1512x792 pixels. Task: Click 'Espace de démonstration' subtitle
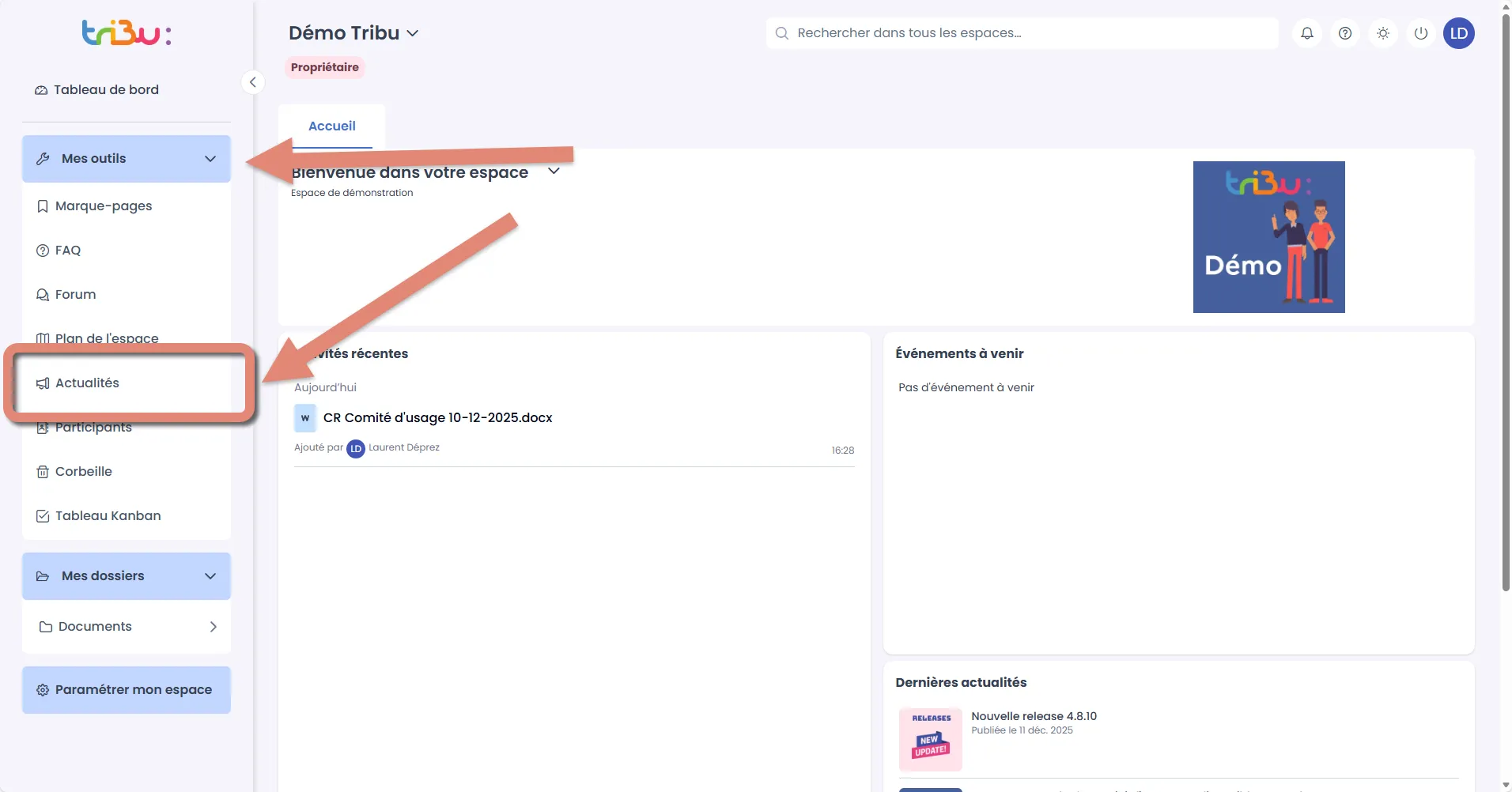(x=352, y=193)
